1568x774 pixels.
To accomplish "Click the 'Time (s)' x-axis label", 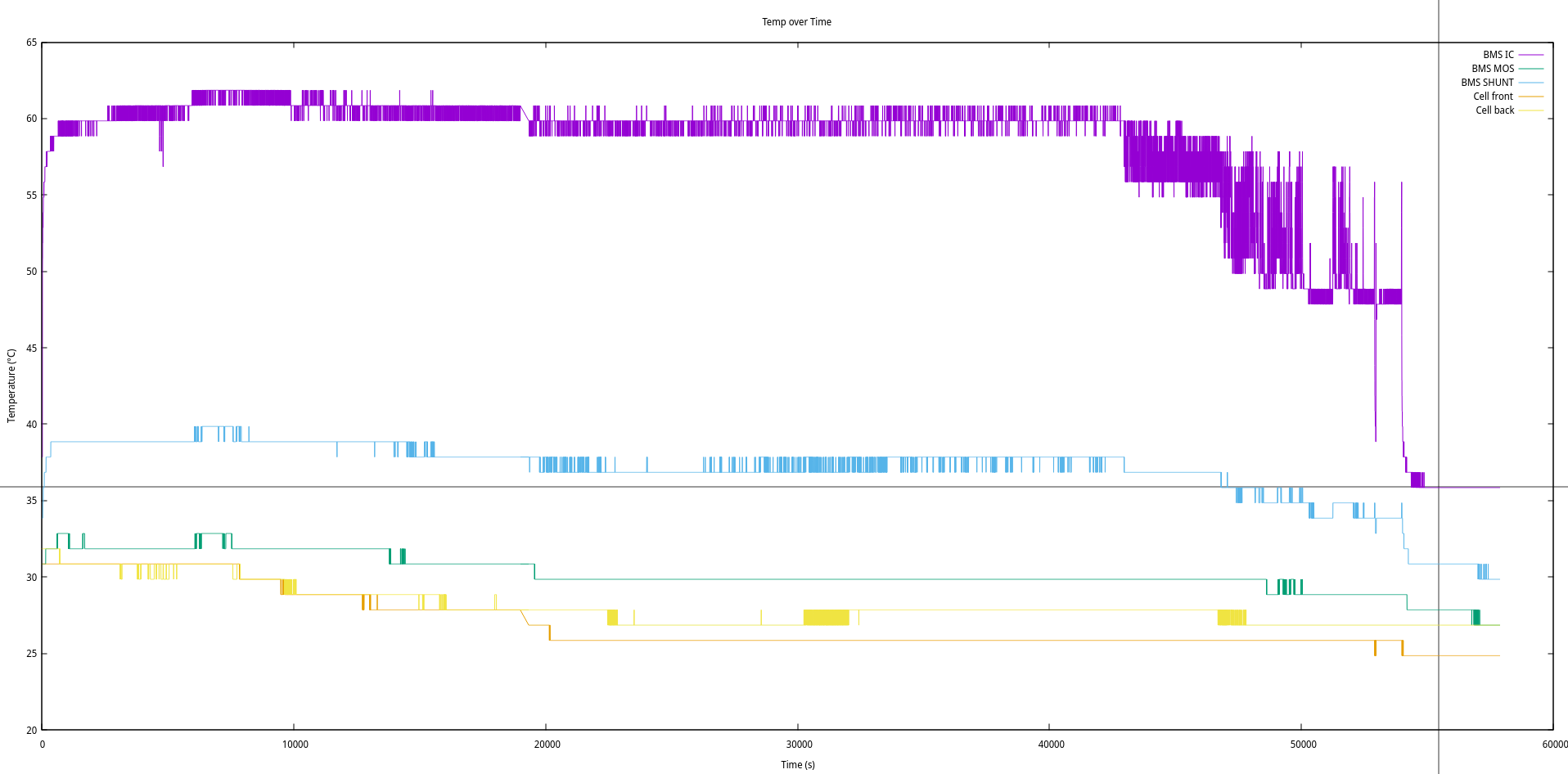I will pos(798,765).
